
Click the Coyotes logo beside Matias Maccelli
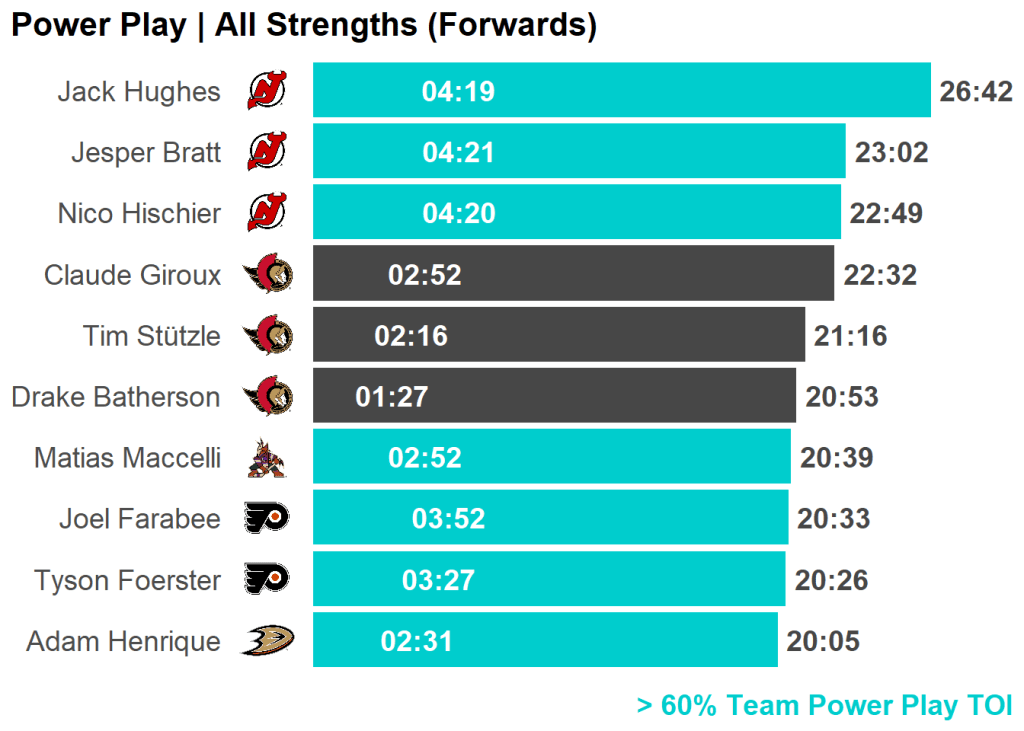click(x=267, y=458)
